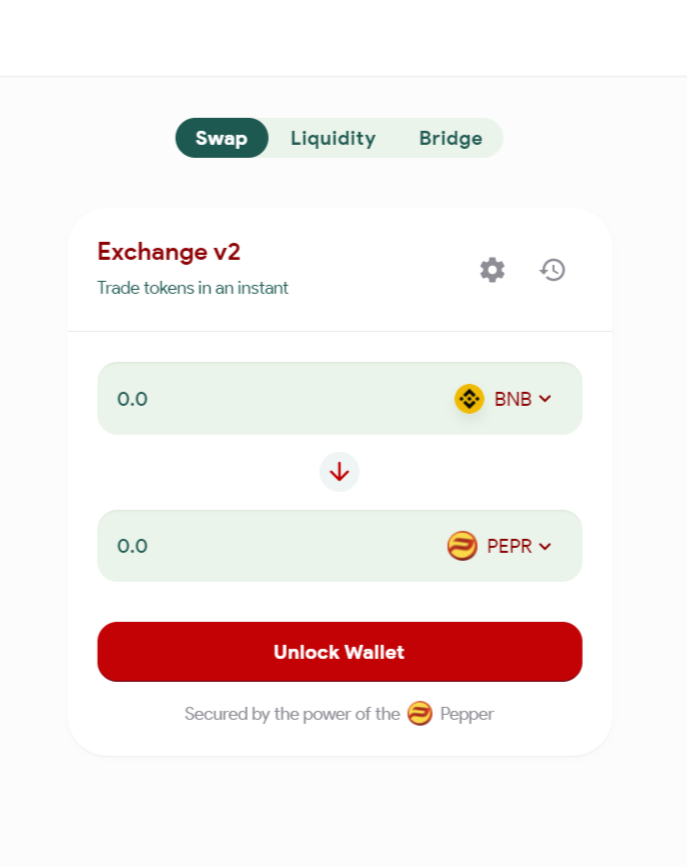The height and width of the screenshot is (867, 687).
Task: Click the PEPR token logo in the output field
Action: point(462,546)
